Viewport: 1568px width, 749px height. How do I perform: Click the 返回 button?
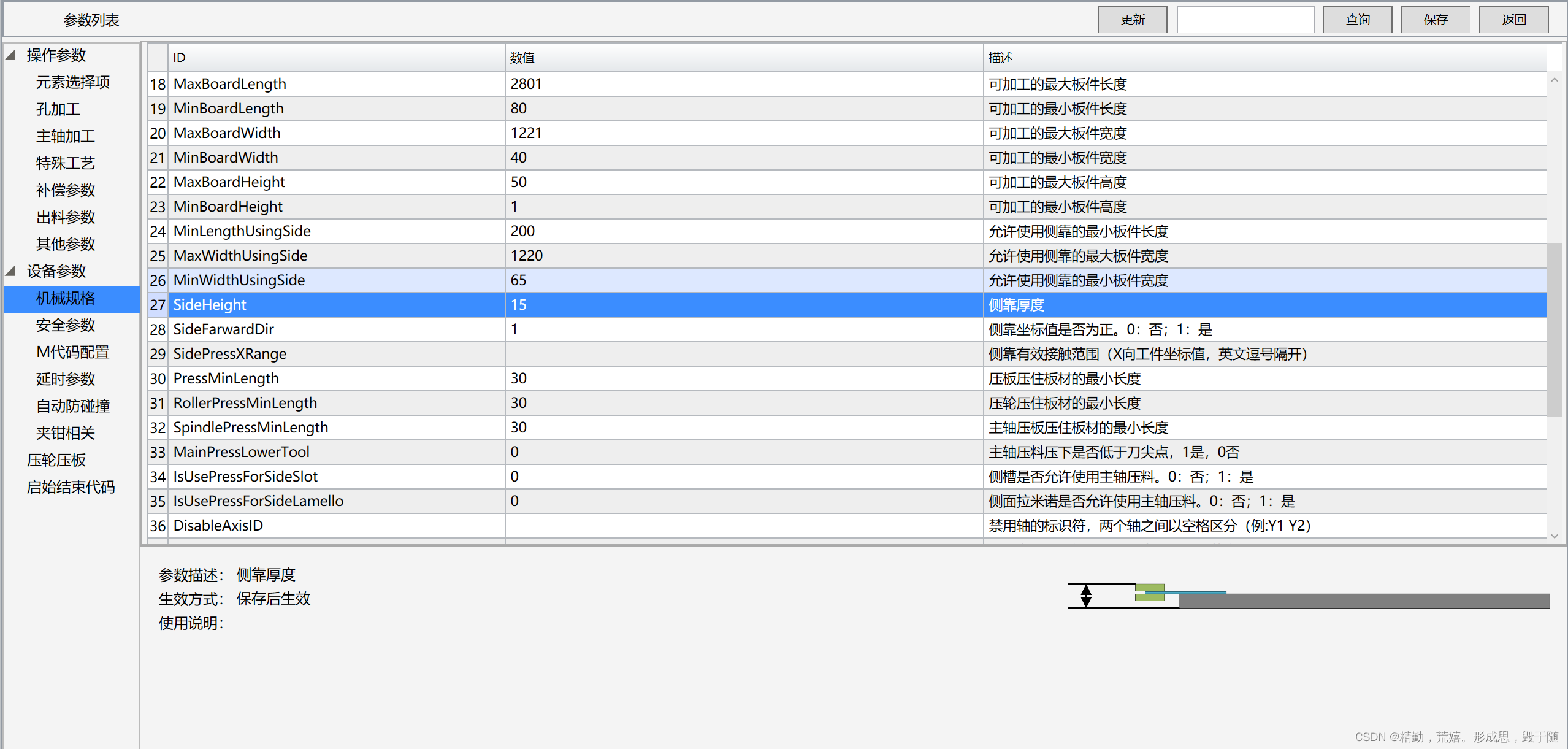point(1513,20)
